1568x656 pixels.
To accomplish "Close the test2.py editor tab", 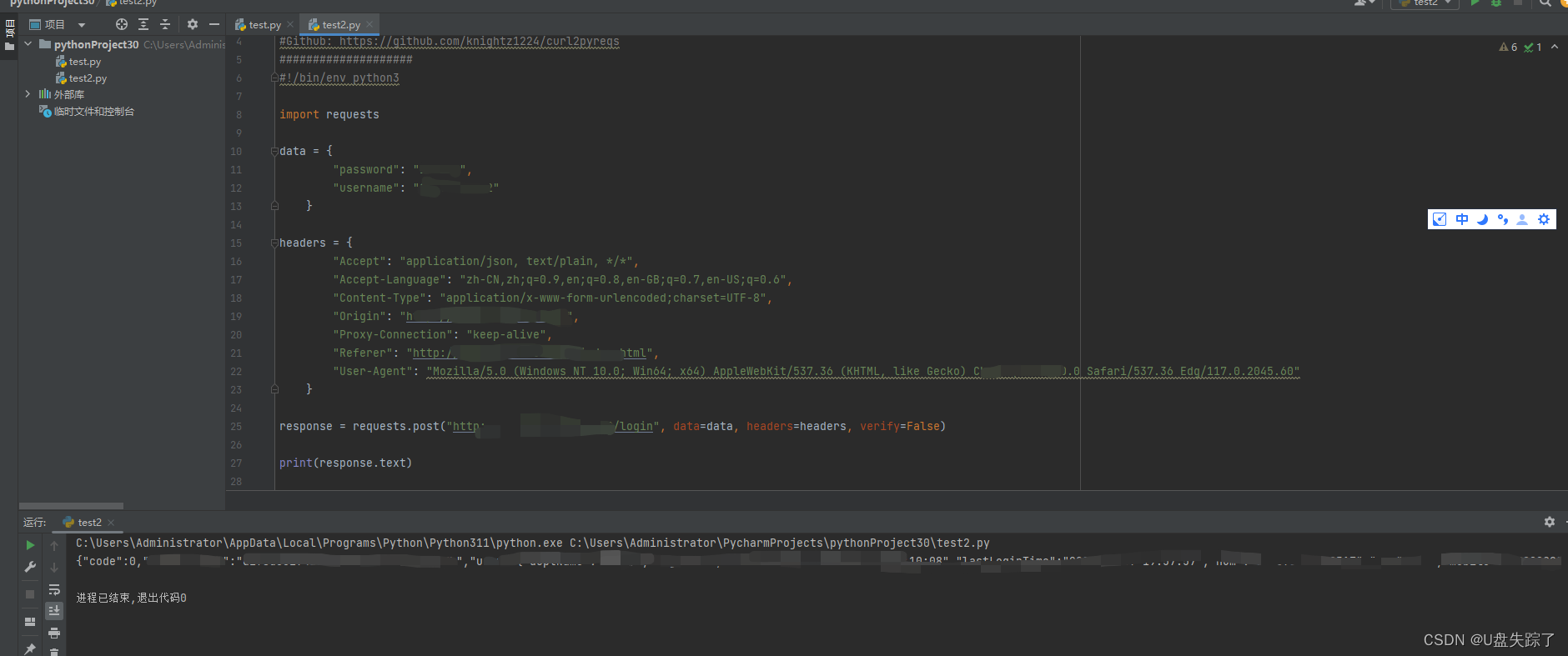I will (x=369, y=24).
